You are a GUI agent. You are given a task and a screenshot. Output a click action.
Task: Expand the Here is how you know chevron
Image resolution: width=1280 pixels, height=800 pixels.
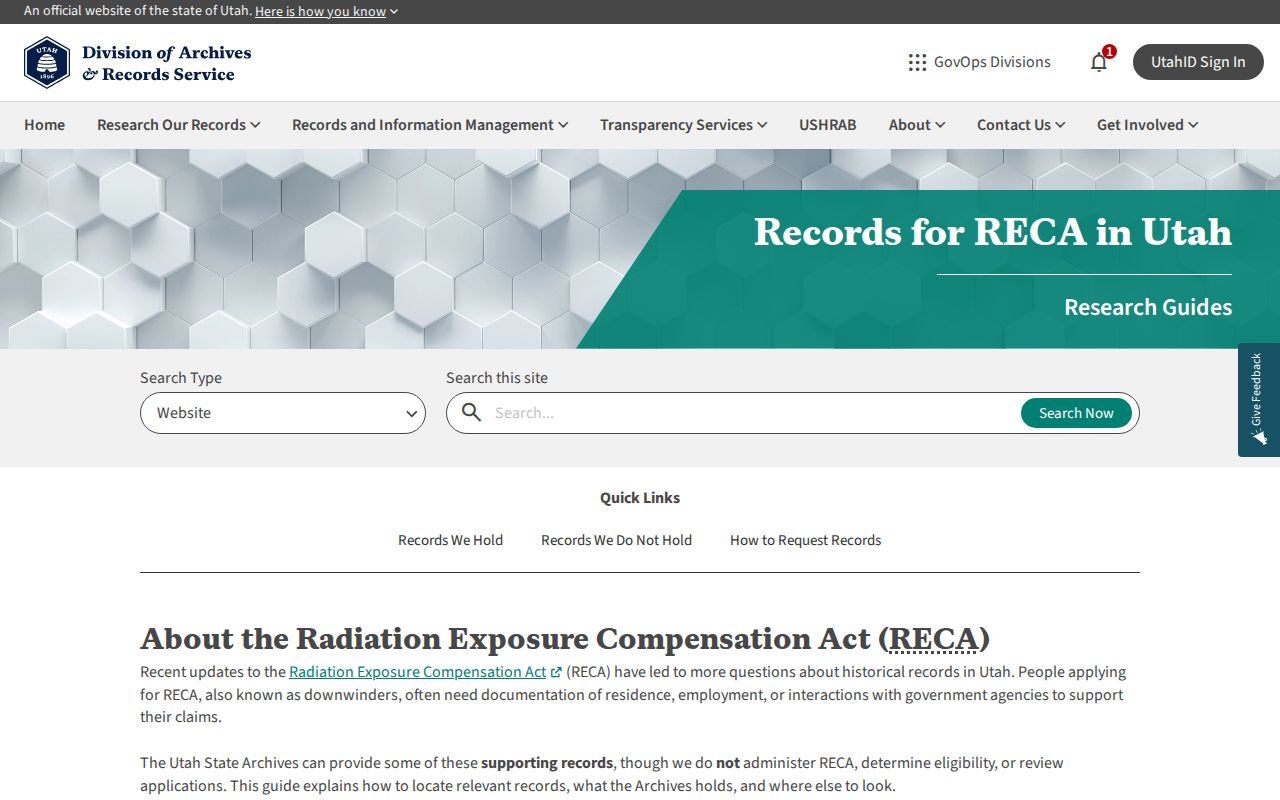coord(394,12)
